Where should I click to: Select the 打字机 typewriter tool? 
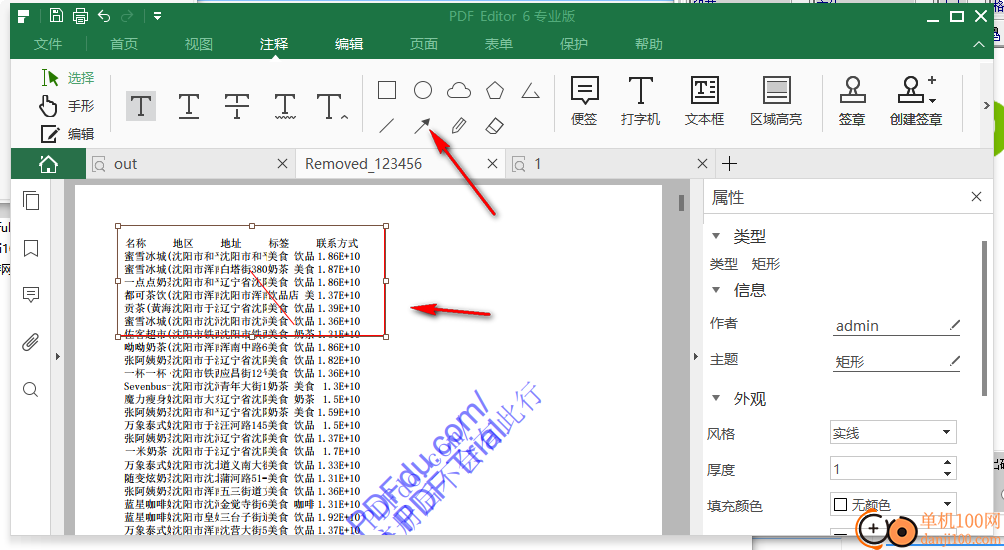(x=640, y=101)
